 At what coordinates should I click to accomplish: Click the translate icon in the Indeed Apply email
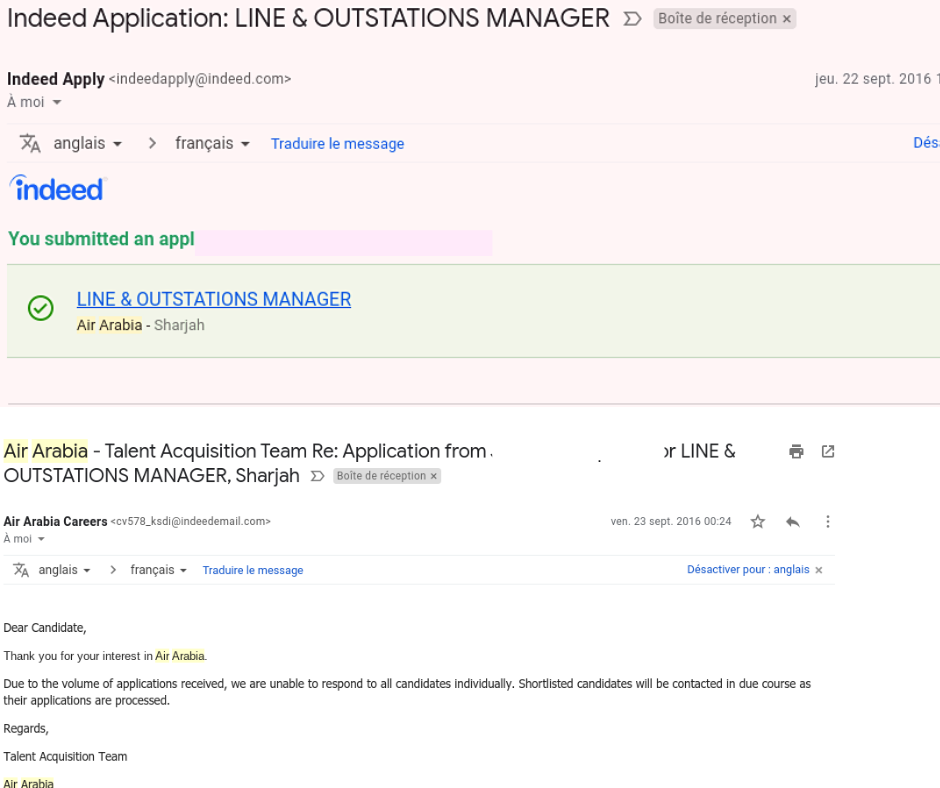pos(30,143)
